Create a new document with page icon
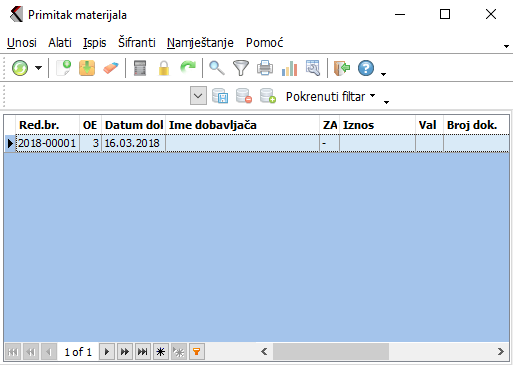The height and width of the screenshot is (365, 513). pyautogui.click(x=64, y=68)
